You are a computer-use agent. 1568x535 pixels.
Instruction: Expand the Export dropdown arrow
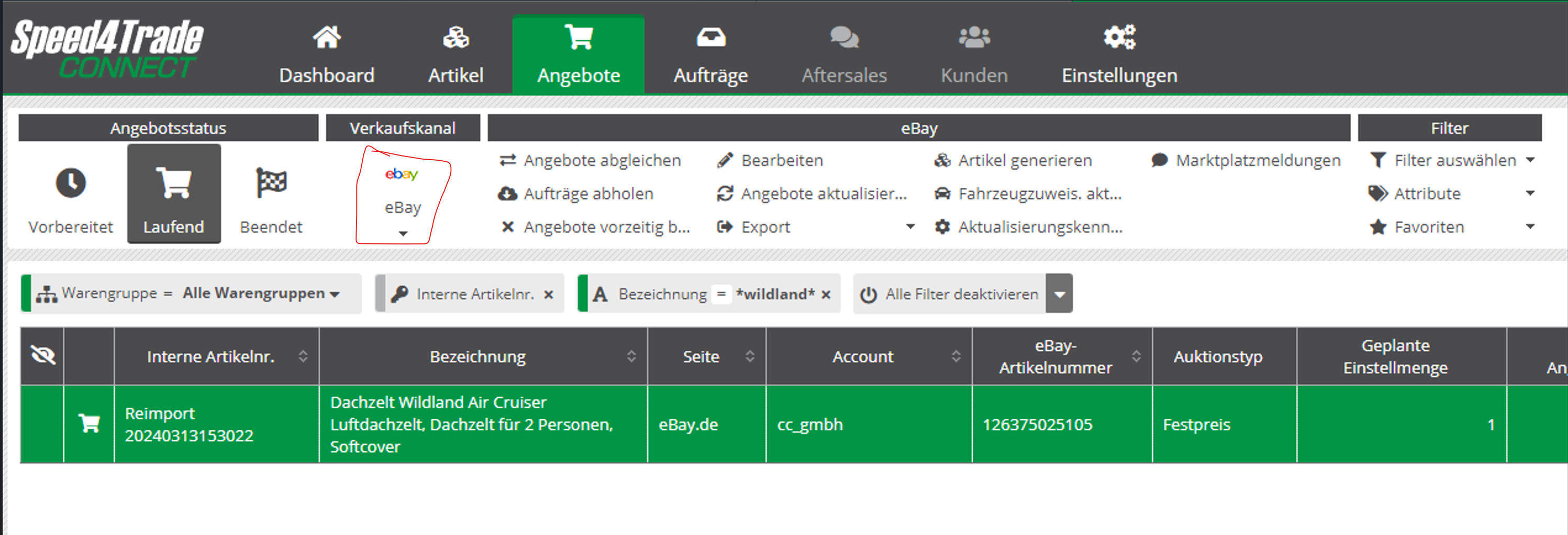(910, 227)
